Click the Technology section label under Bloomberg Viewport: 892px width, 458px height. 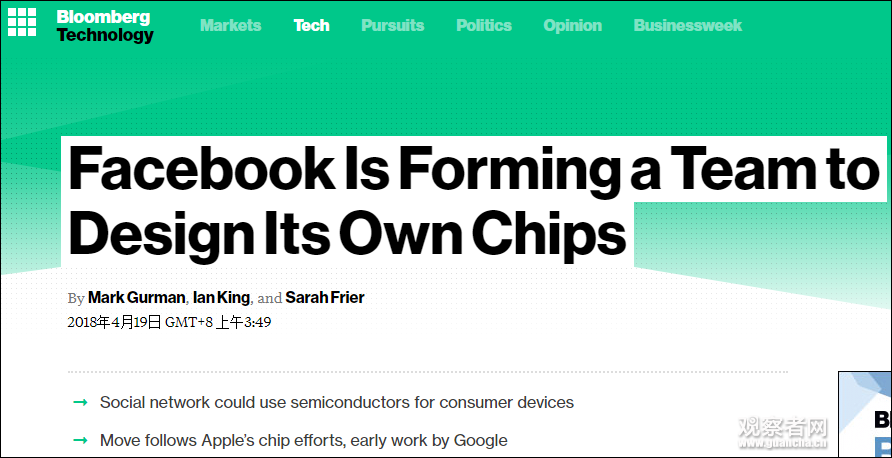point(105,35)
